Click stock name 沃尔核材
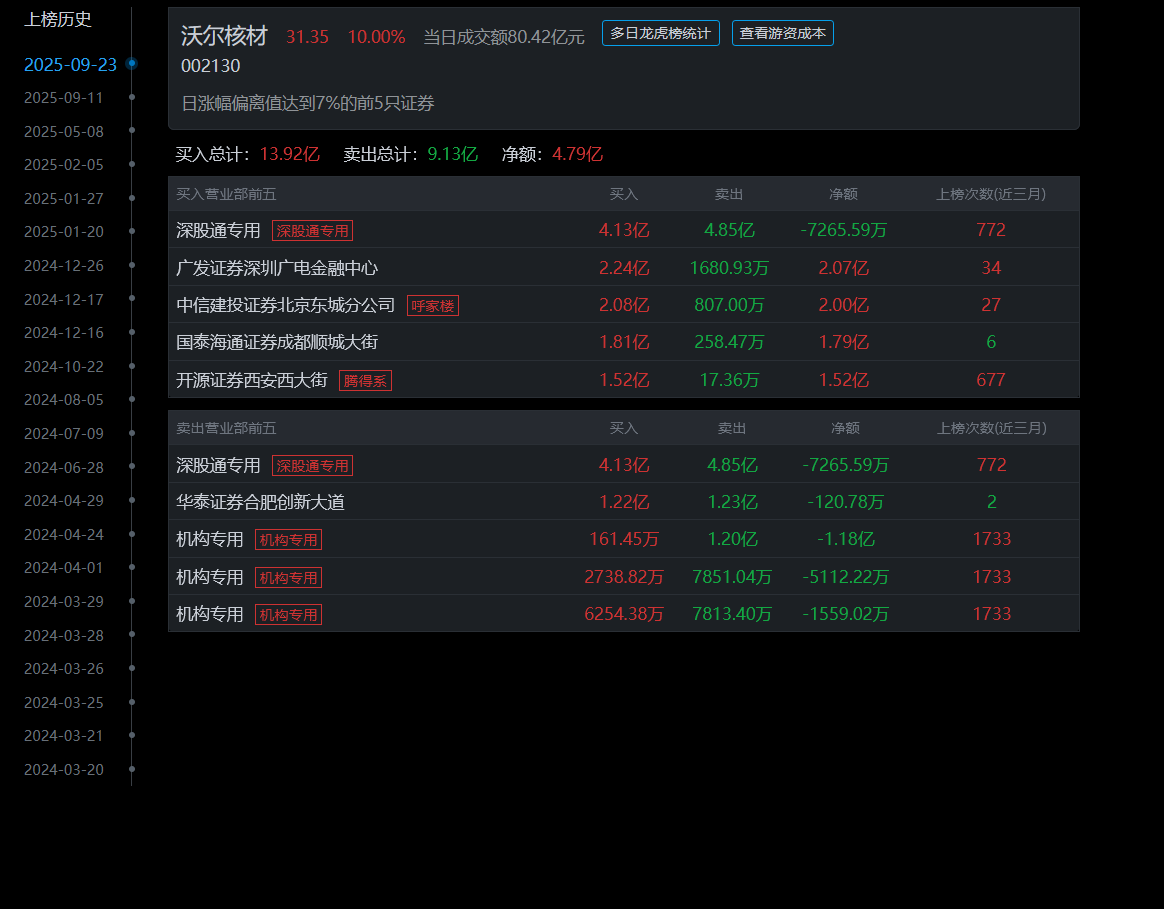This screenshot has height=909, width=1164. [224, 36]
